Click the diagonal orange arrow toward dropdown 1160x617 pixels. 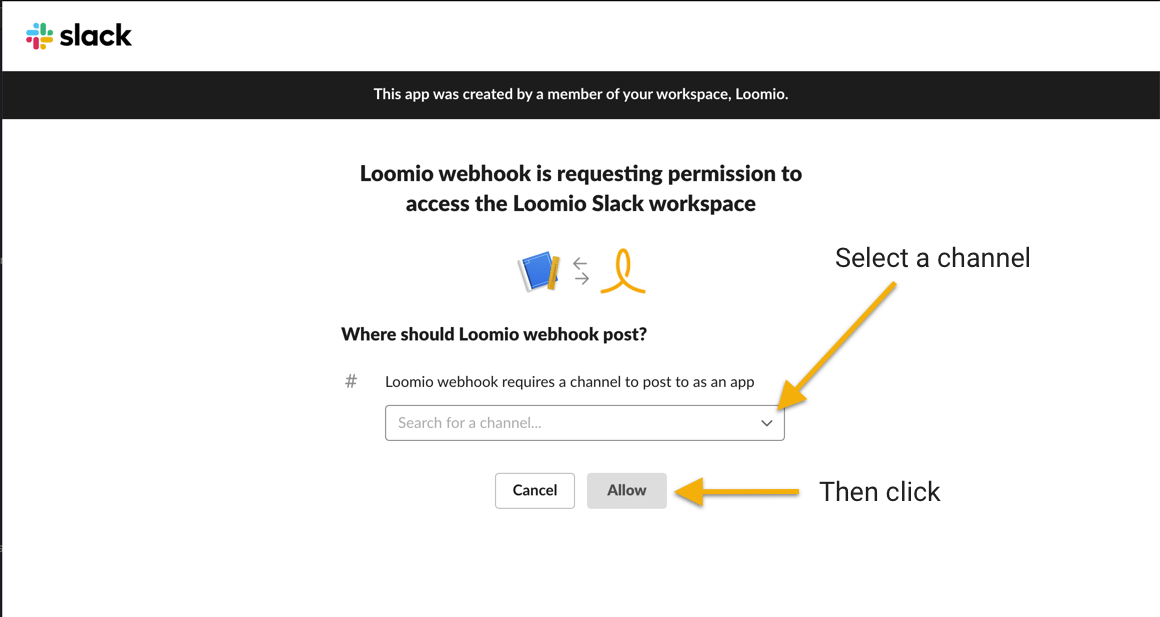[837, 345]
